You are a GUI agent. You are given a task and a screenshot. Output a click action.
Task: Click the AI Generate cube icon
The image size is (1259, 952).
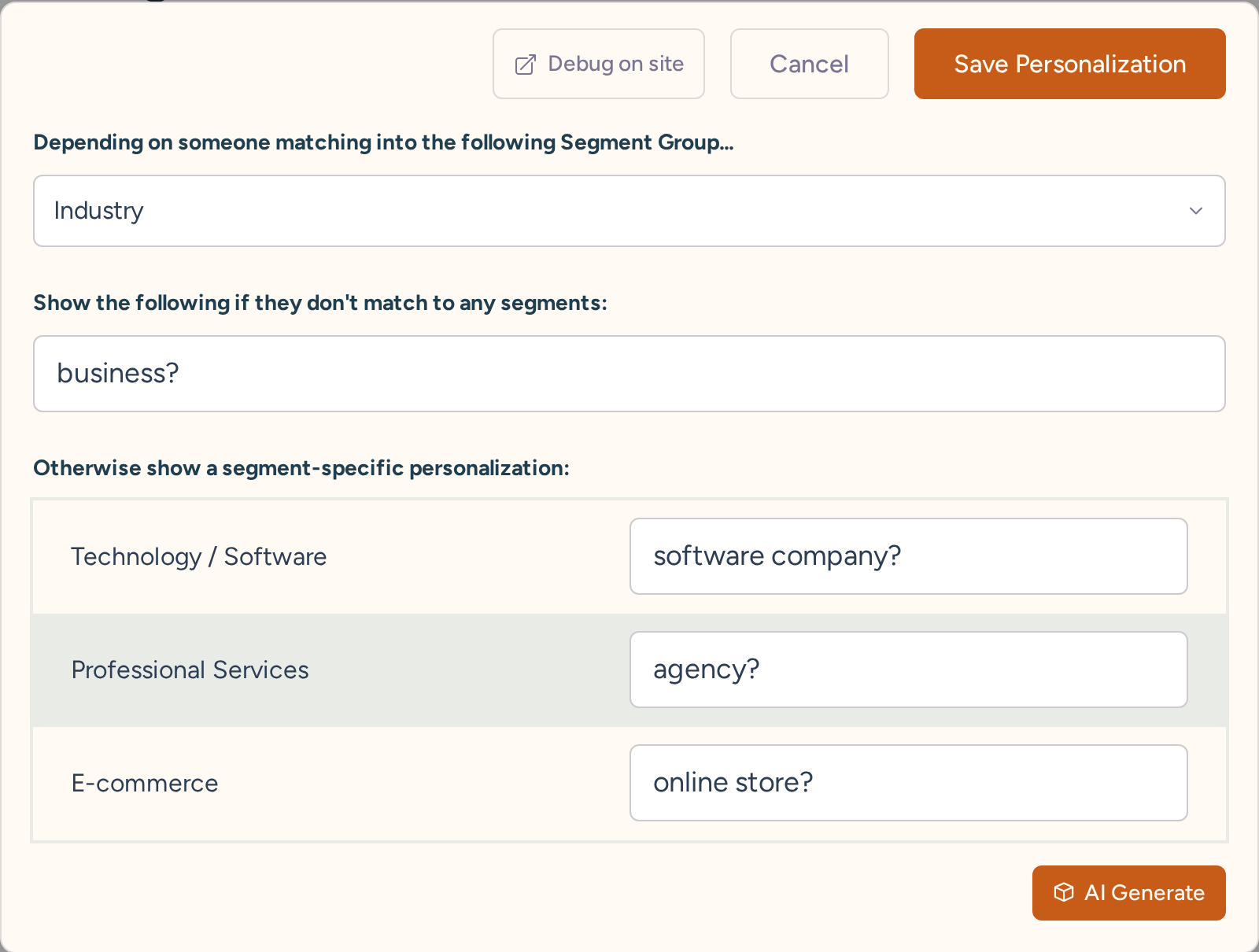click(x=1064, y=892)
